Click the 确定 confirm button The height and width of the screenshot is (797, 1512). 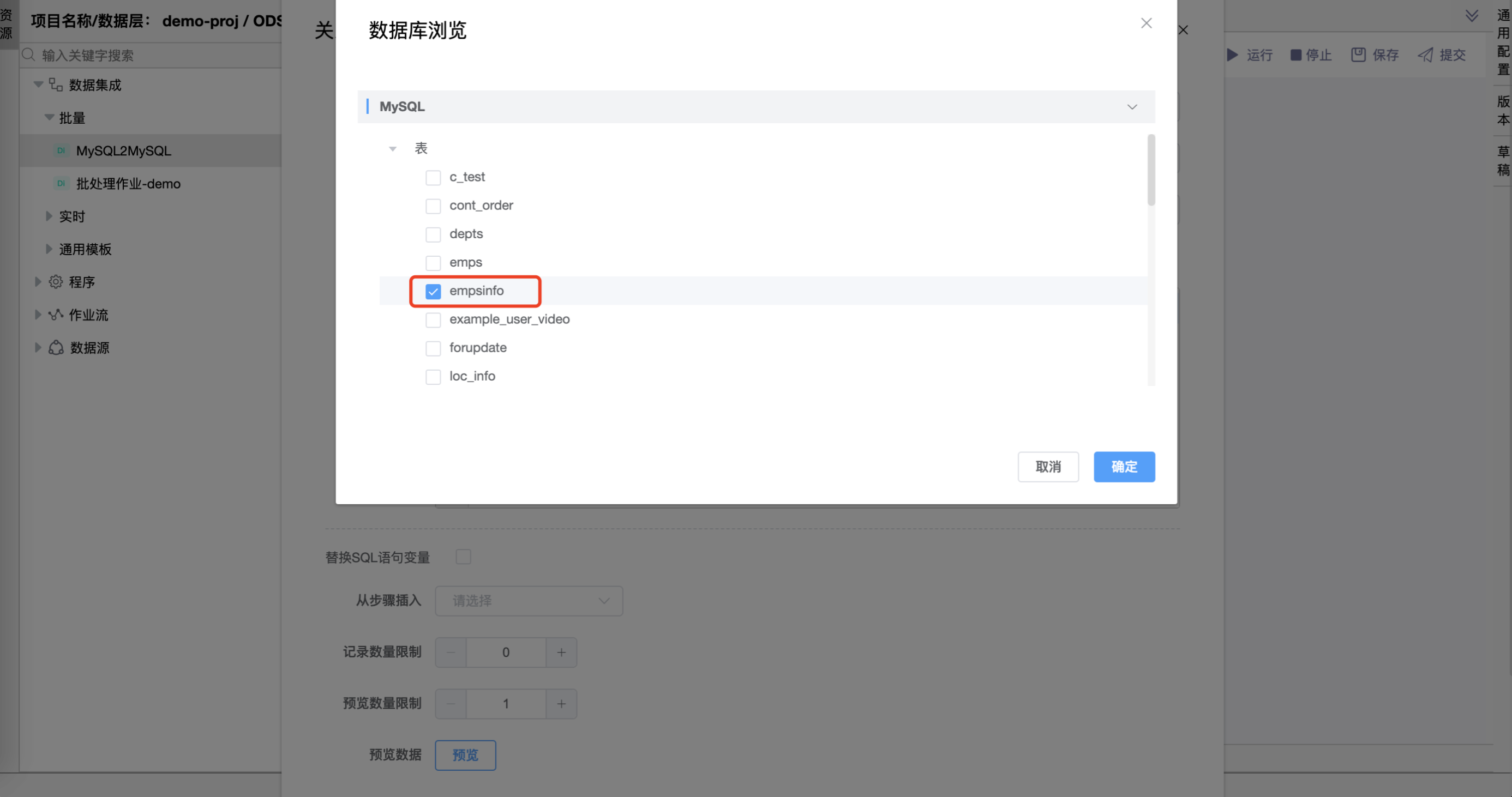point(1124,467)
